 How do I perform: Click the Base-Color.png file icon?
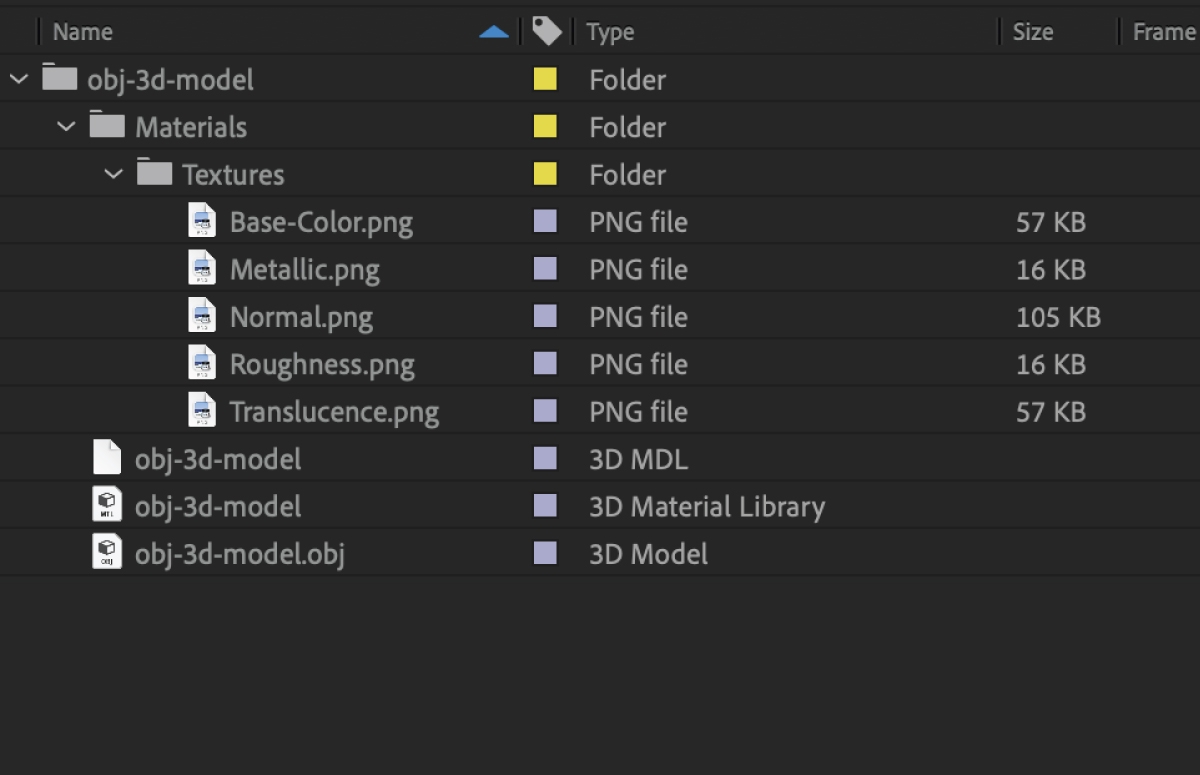(x=202, y=221)
